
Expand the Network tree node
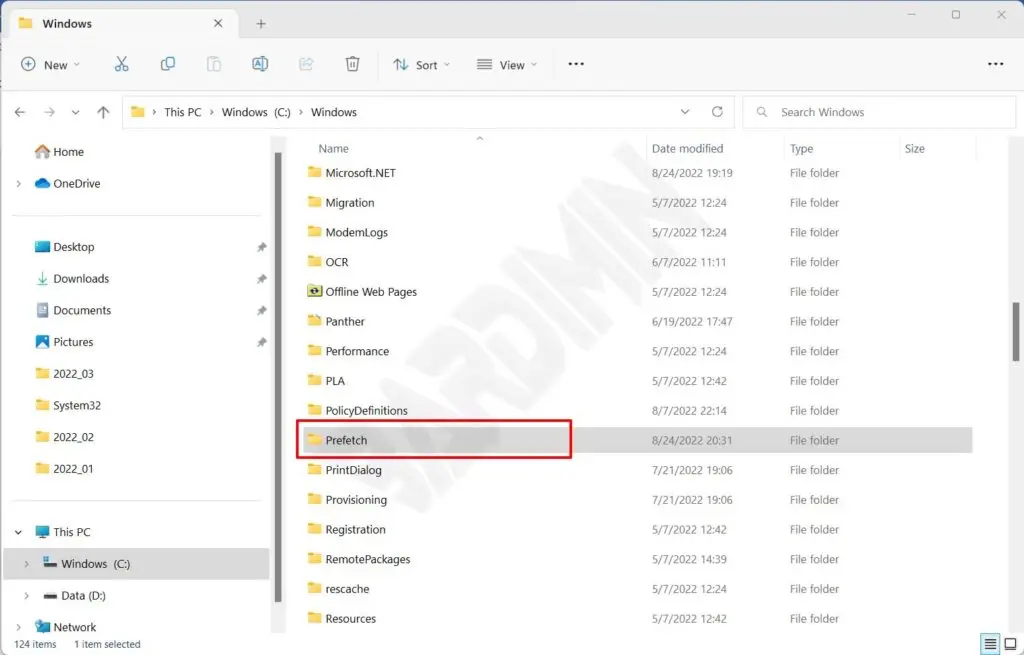[18, 628]
